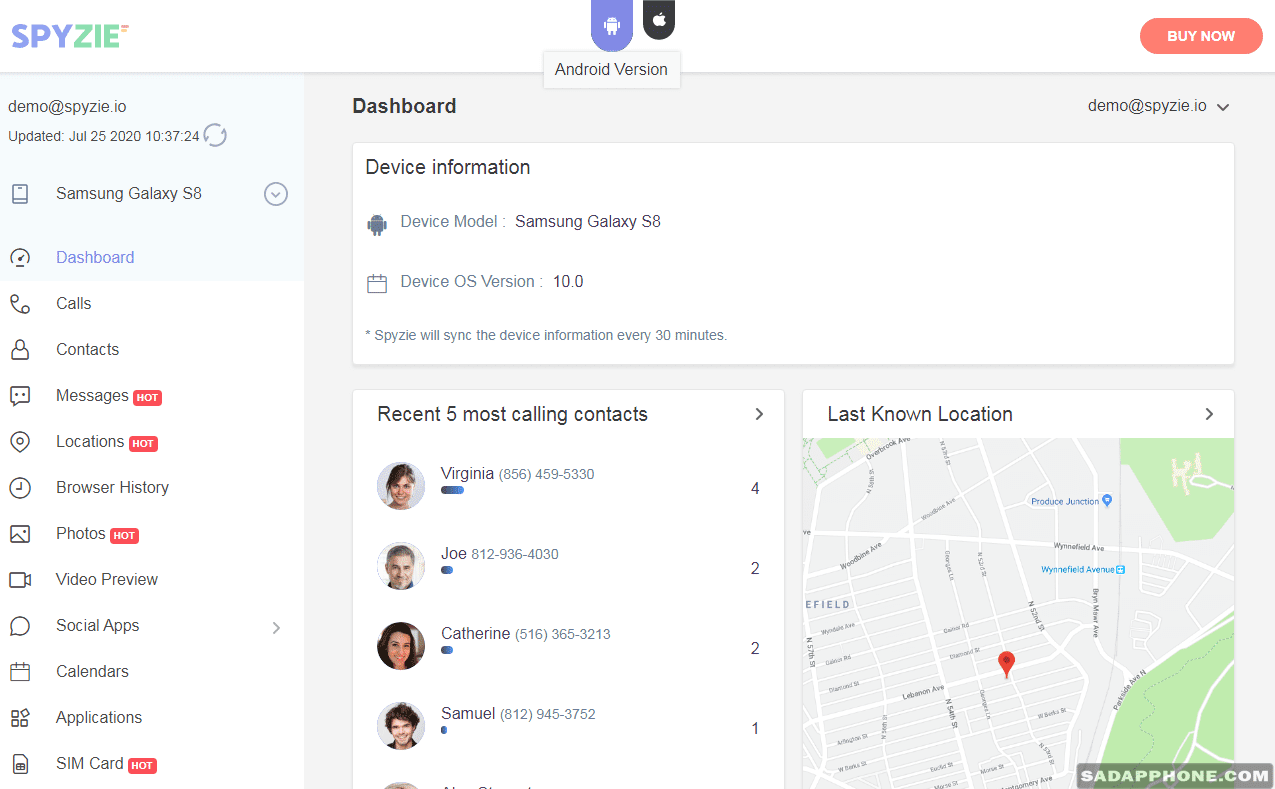Click the Browser History clock icon

click(x=20, y=488)
